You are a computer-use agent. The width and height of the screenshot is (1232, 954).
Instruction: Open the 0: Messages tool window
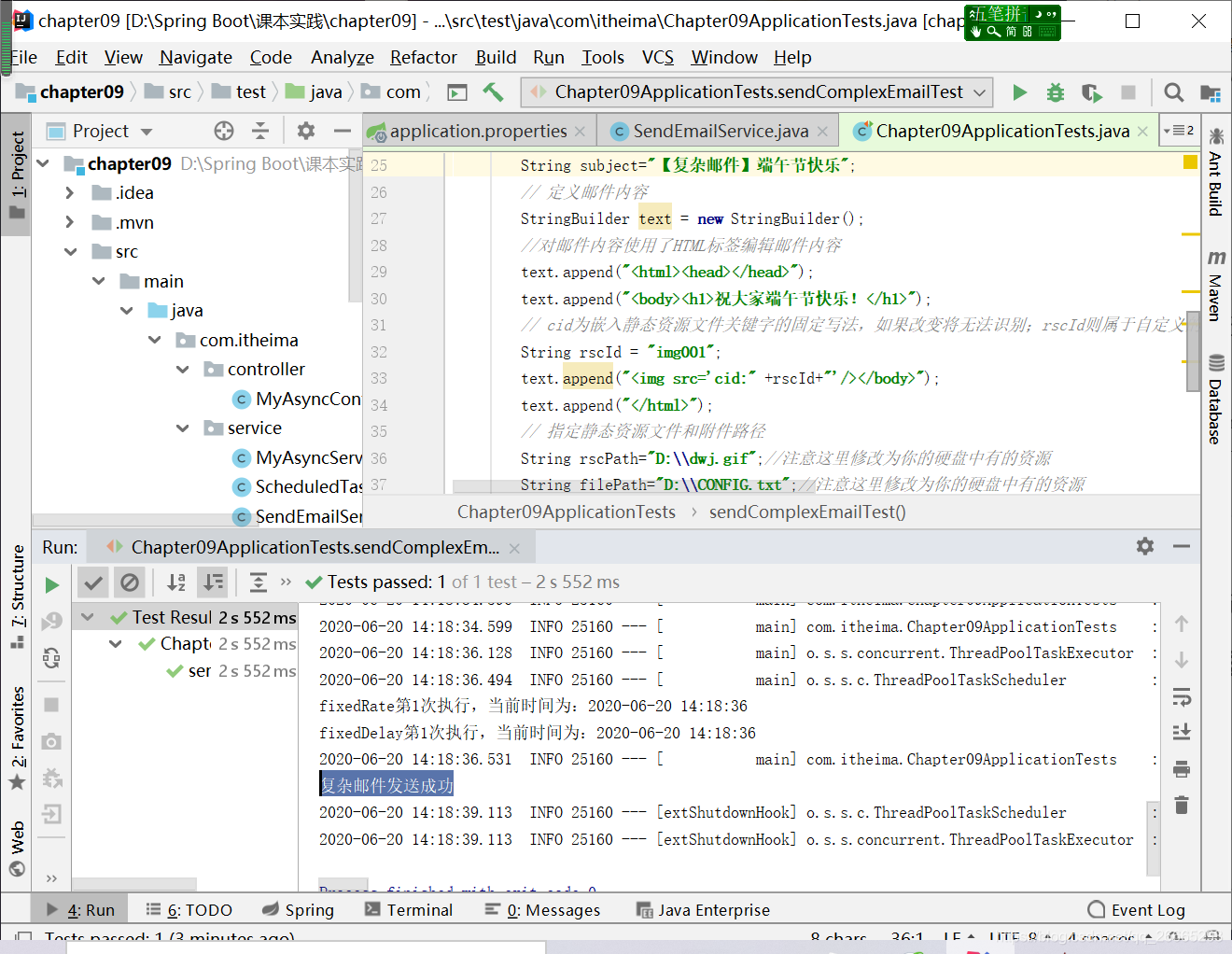pos(542,910)
